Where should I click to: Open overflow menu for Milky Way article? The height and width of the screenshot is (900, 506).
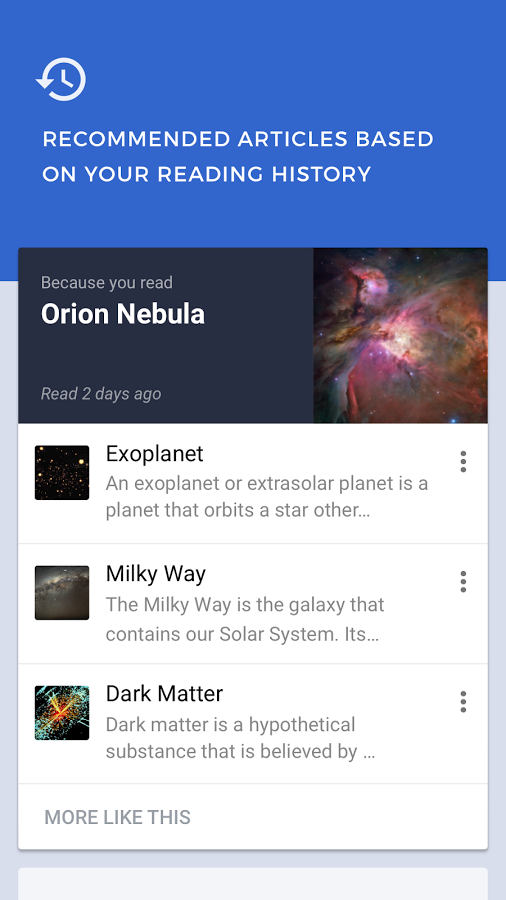pos(463,581)
